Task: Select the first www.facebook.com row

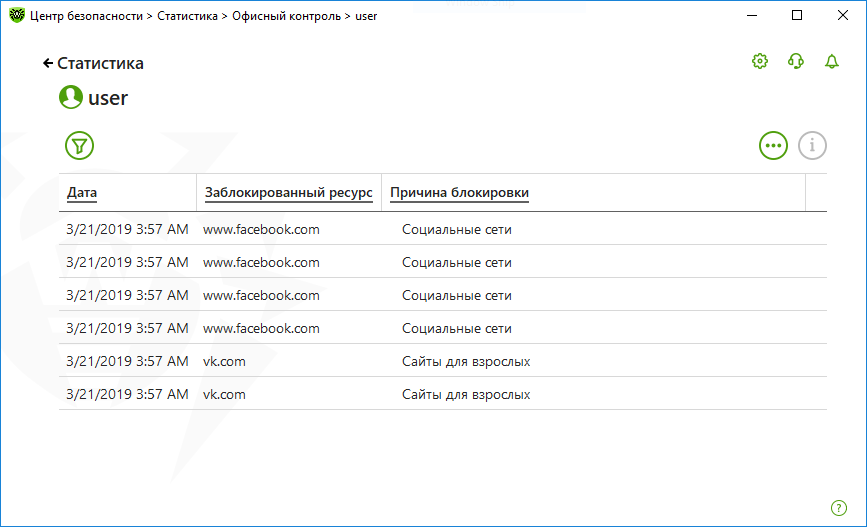Action: tap(443, 229)
